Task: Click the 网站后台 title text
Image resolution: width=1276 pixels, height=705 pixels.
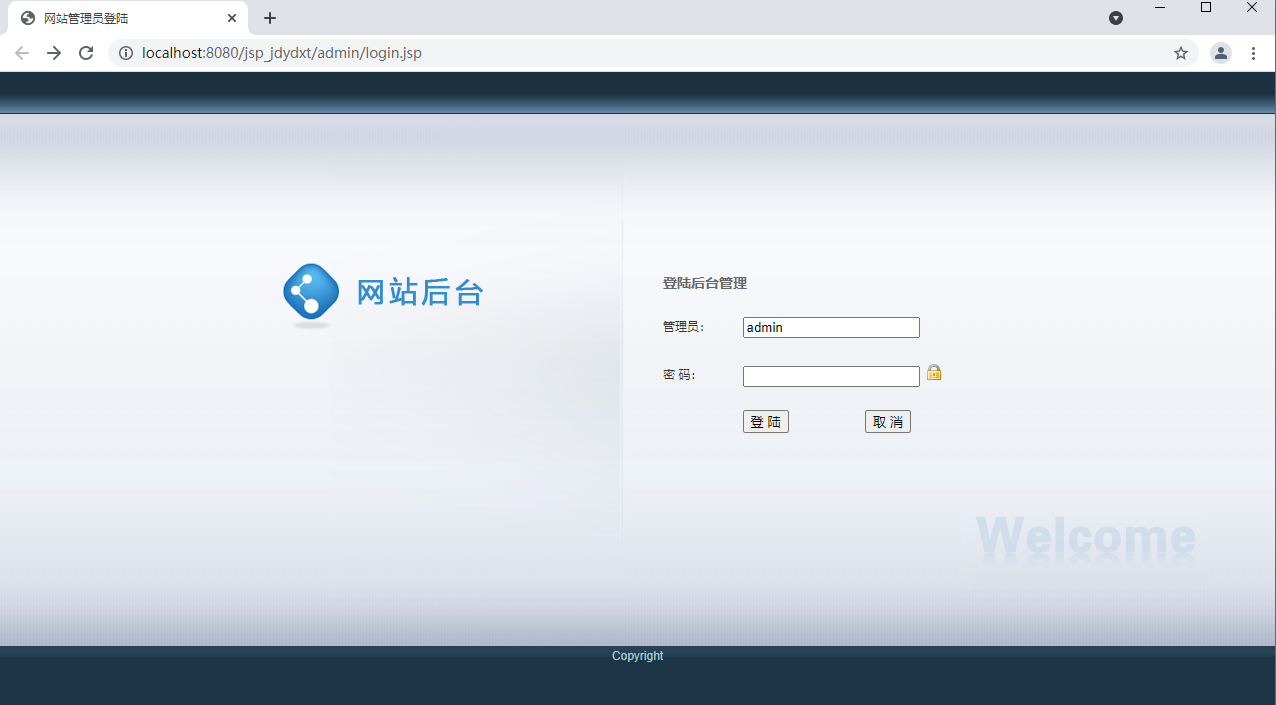Action: point(420,292)
